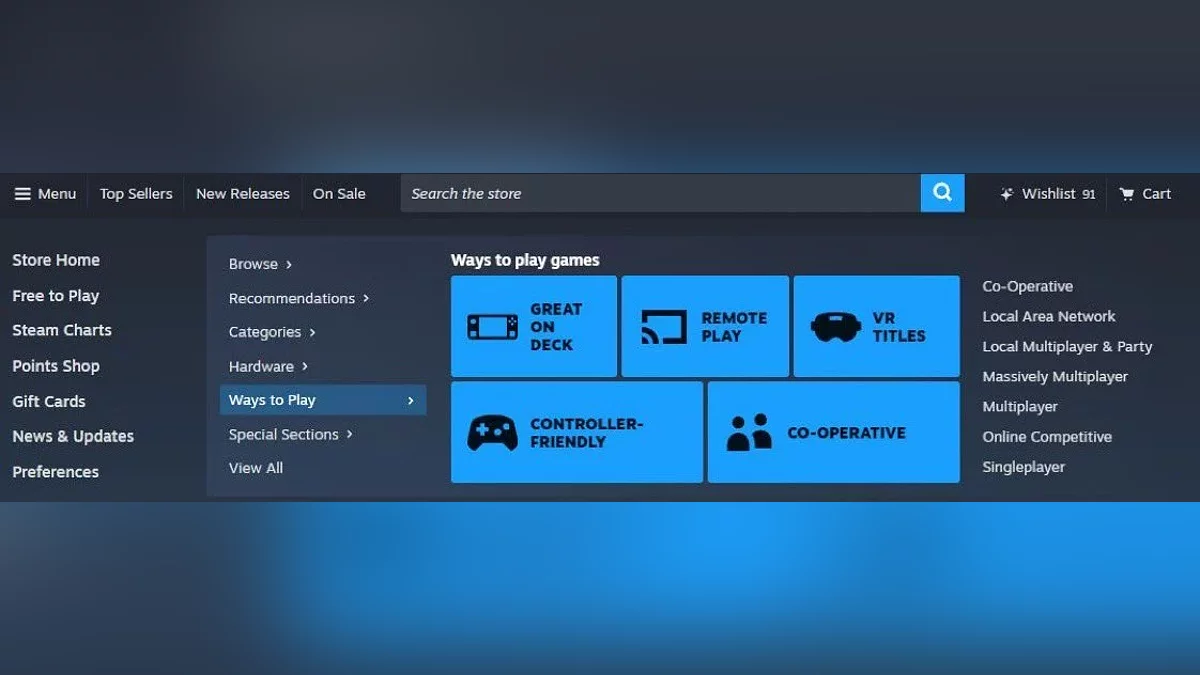Go to Store Home
Screen dimensions: 1200x675
tap(56, 260)
